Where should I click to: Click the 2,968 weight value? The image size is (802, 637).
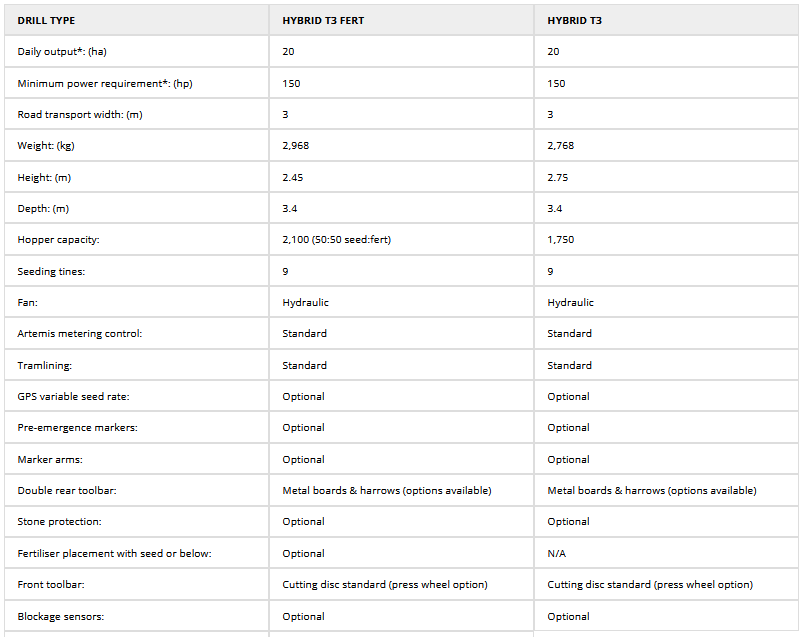[295, 146]
